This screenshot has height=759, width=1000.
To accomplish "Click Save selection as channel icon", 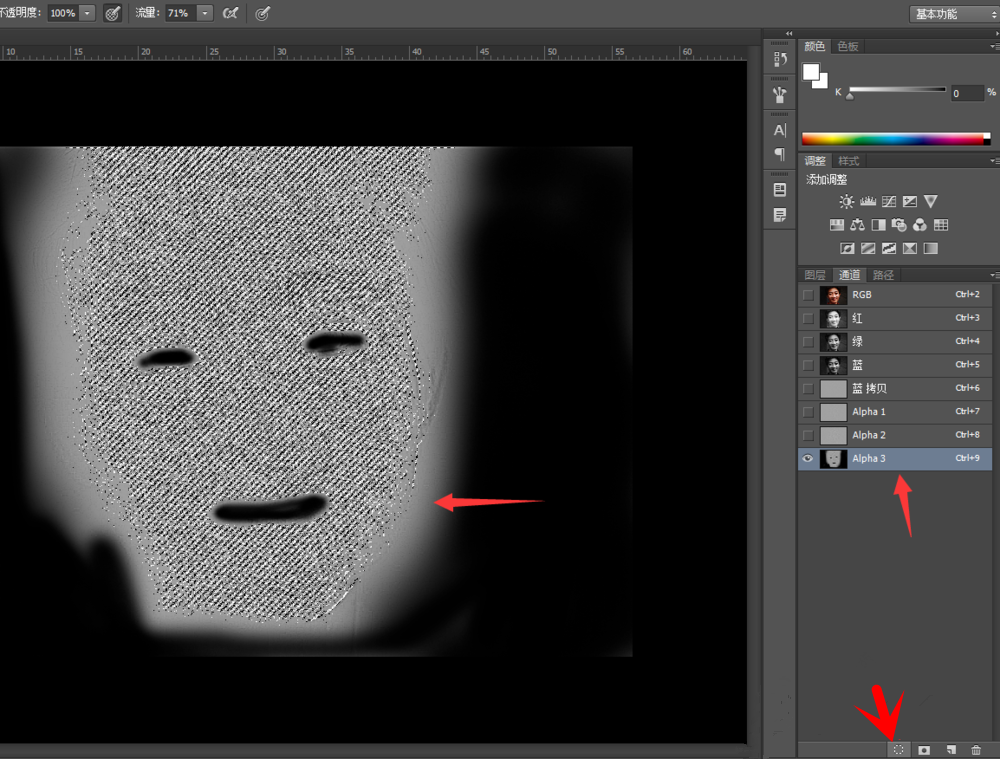I will pos(924,749).
